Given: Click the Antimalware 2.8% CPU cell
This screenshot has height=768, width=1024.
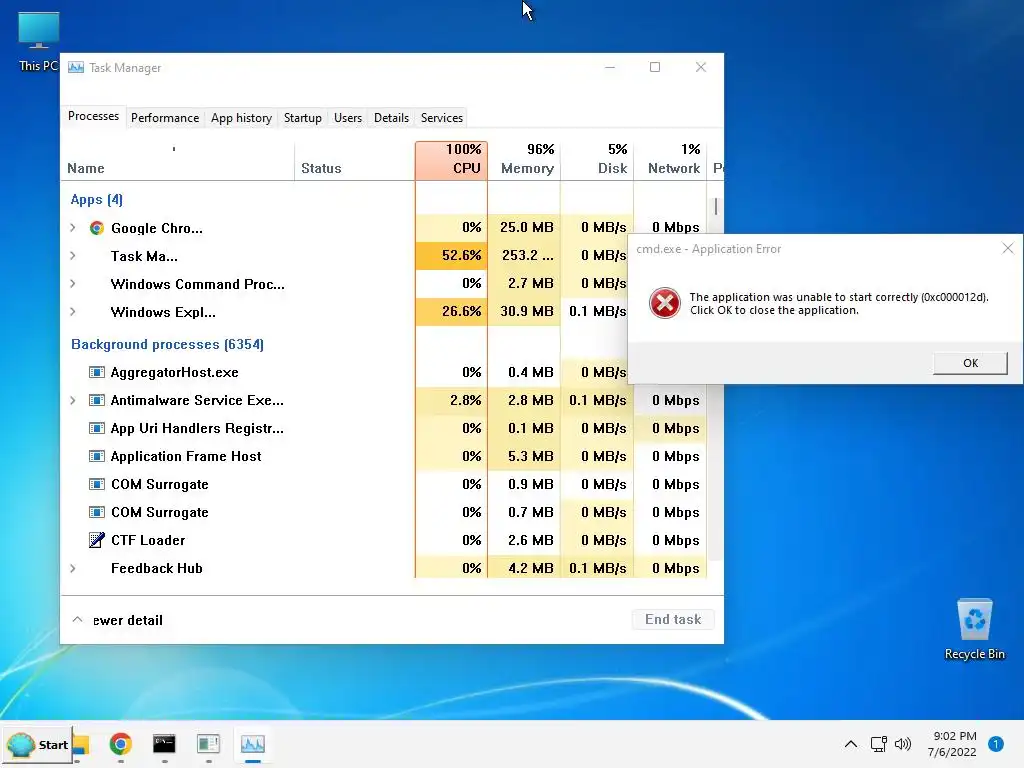Looking at the screenshot, I should point(451,400).
